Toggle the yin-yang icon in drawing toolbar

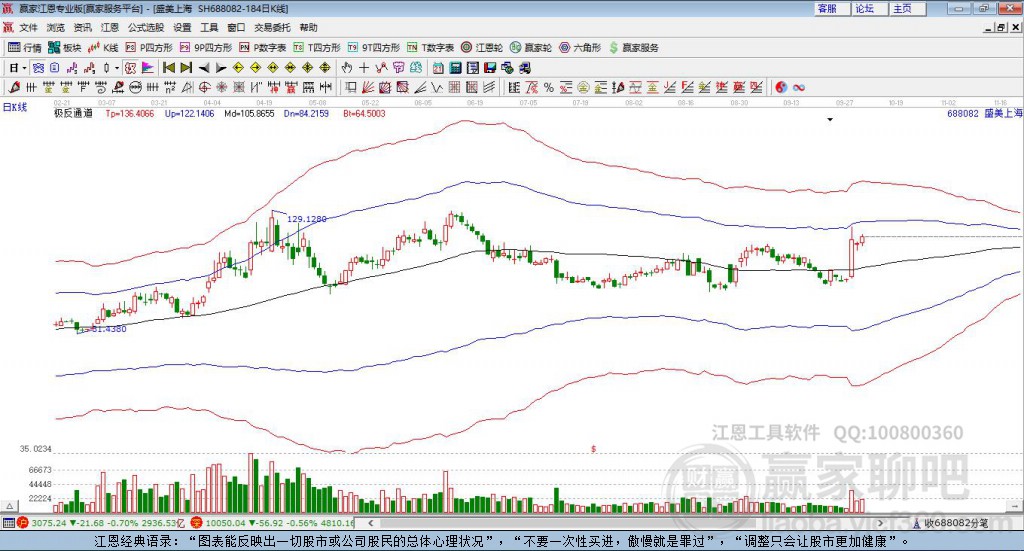781,87
